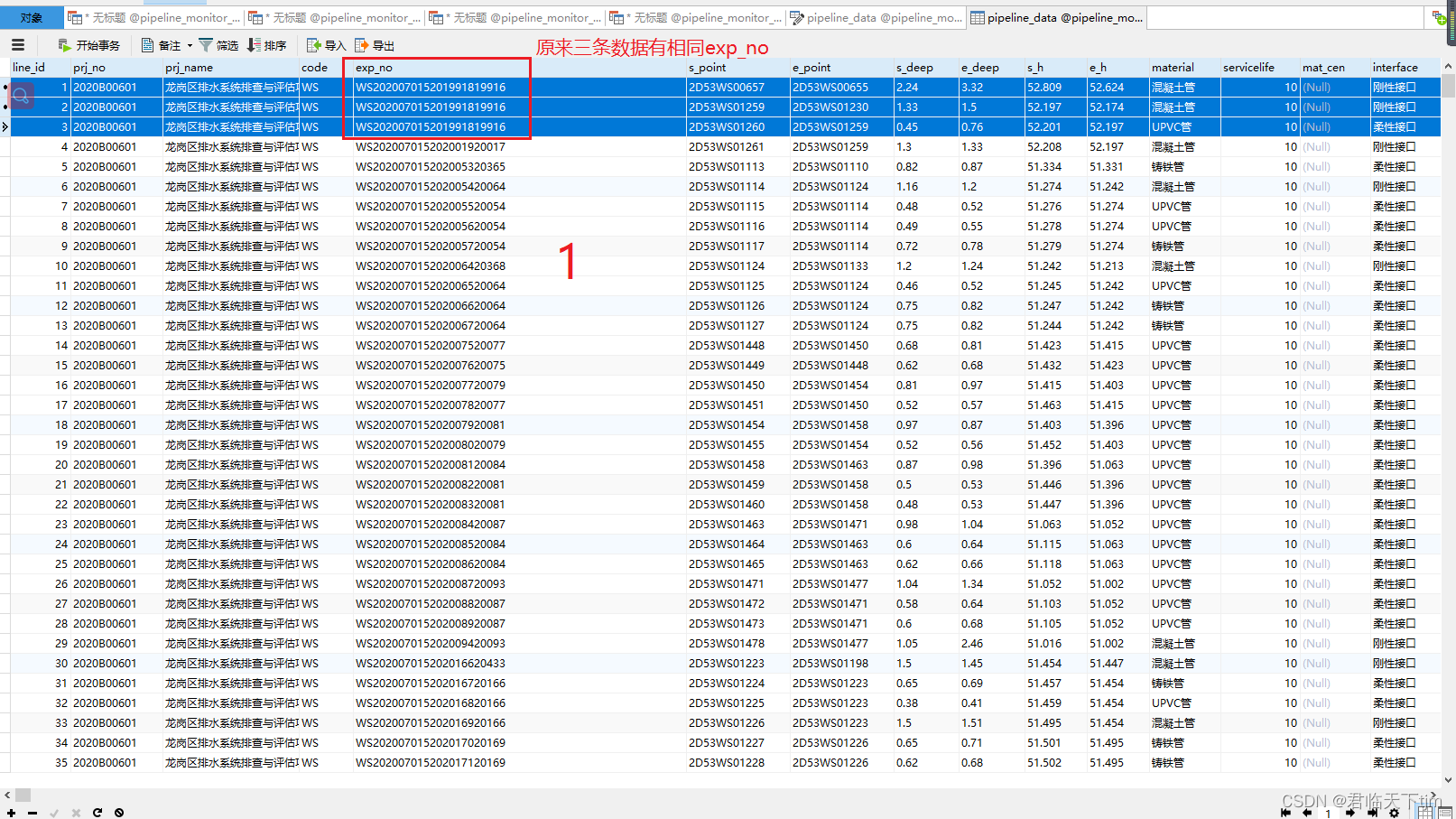Click the horizontal scrollbar thumb
The width and height of the screenshot is (1456, 819).
tap(23, 796)
